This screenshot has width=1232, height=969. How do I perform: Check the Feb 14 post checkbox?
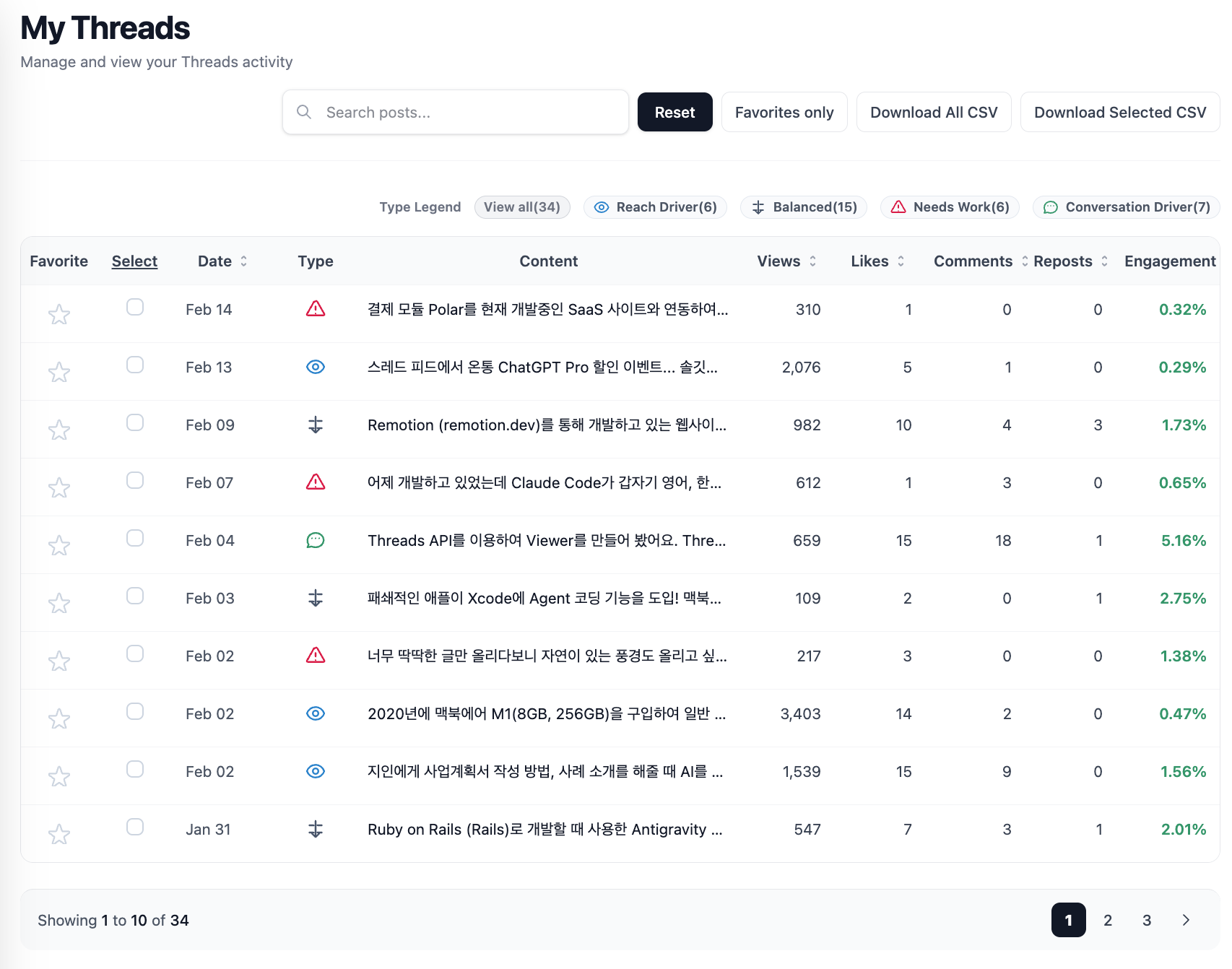(135, 307)
